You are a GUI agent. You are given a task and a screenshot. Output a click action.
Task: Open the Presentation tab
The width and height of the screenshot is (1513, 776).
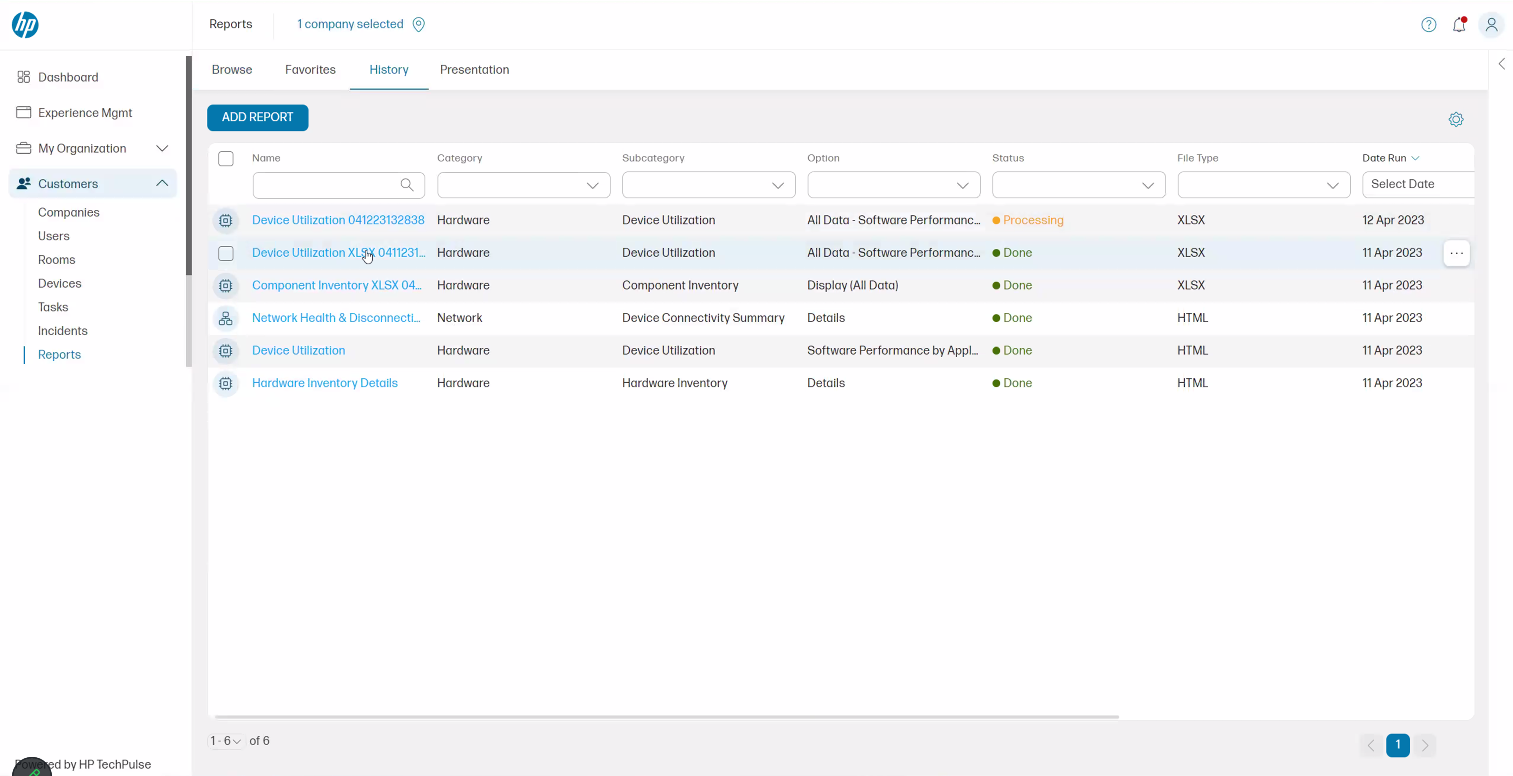pyautogui.click(x=474, y=70)
